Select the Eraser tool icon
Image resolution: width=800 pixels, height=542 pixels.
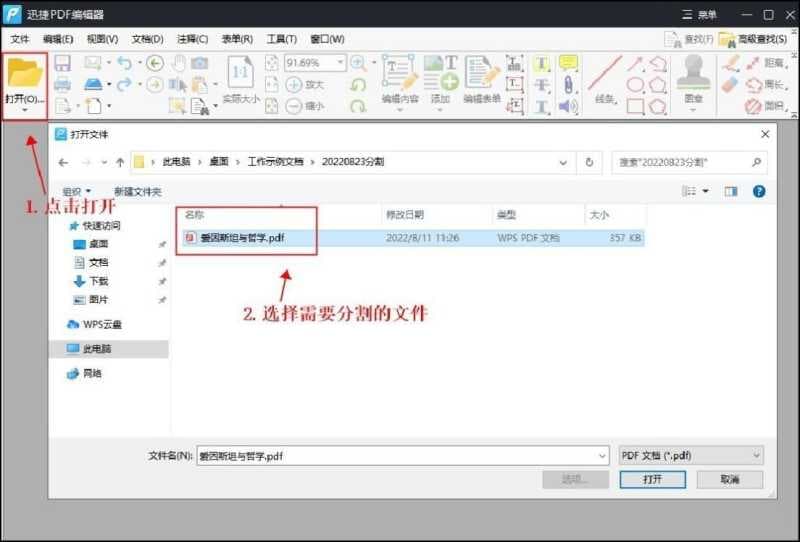tap(730, 85)
